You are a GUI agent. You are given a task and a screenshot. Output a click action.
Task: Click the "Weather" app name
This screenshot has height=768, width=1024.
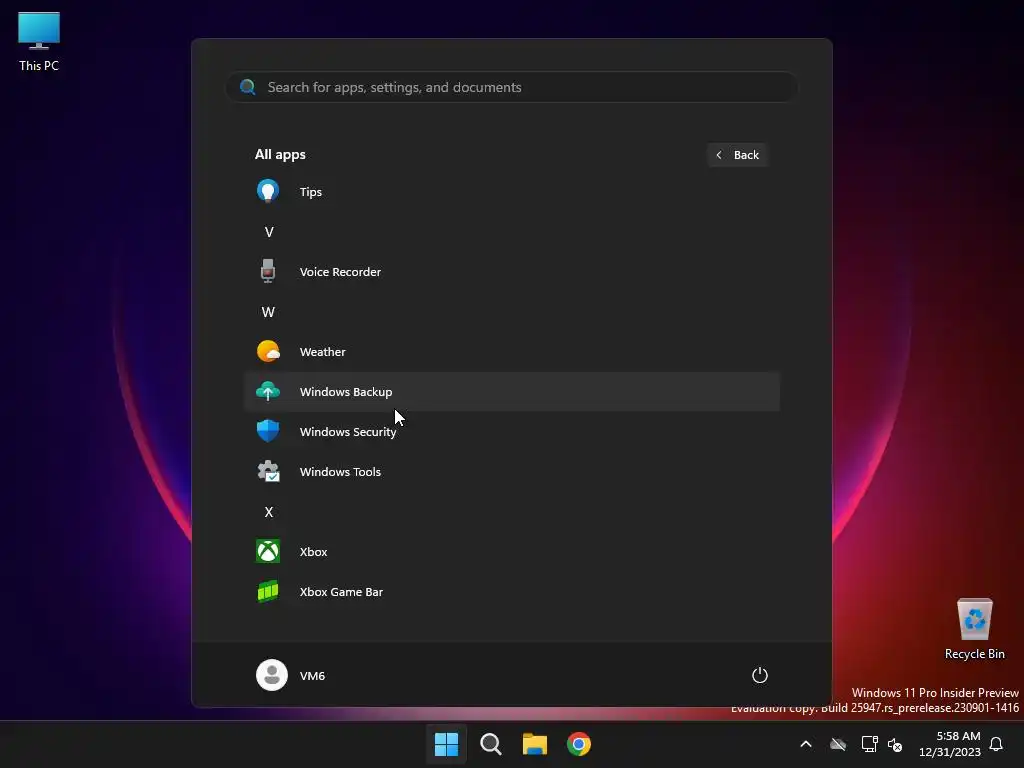(x=323, y=351)
